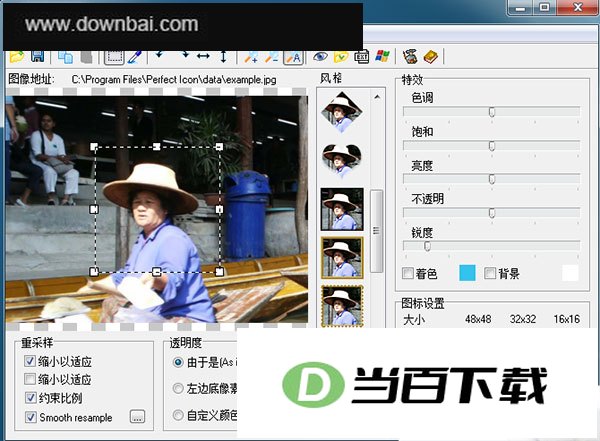This screenshot has width=600, height=441.
Task: Choose the stamp-edged frame style thumbnail
Action: [342, 306]
